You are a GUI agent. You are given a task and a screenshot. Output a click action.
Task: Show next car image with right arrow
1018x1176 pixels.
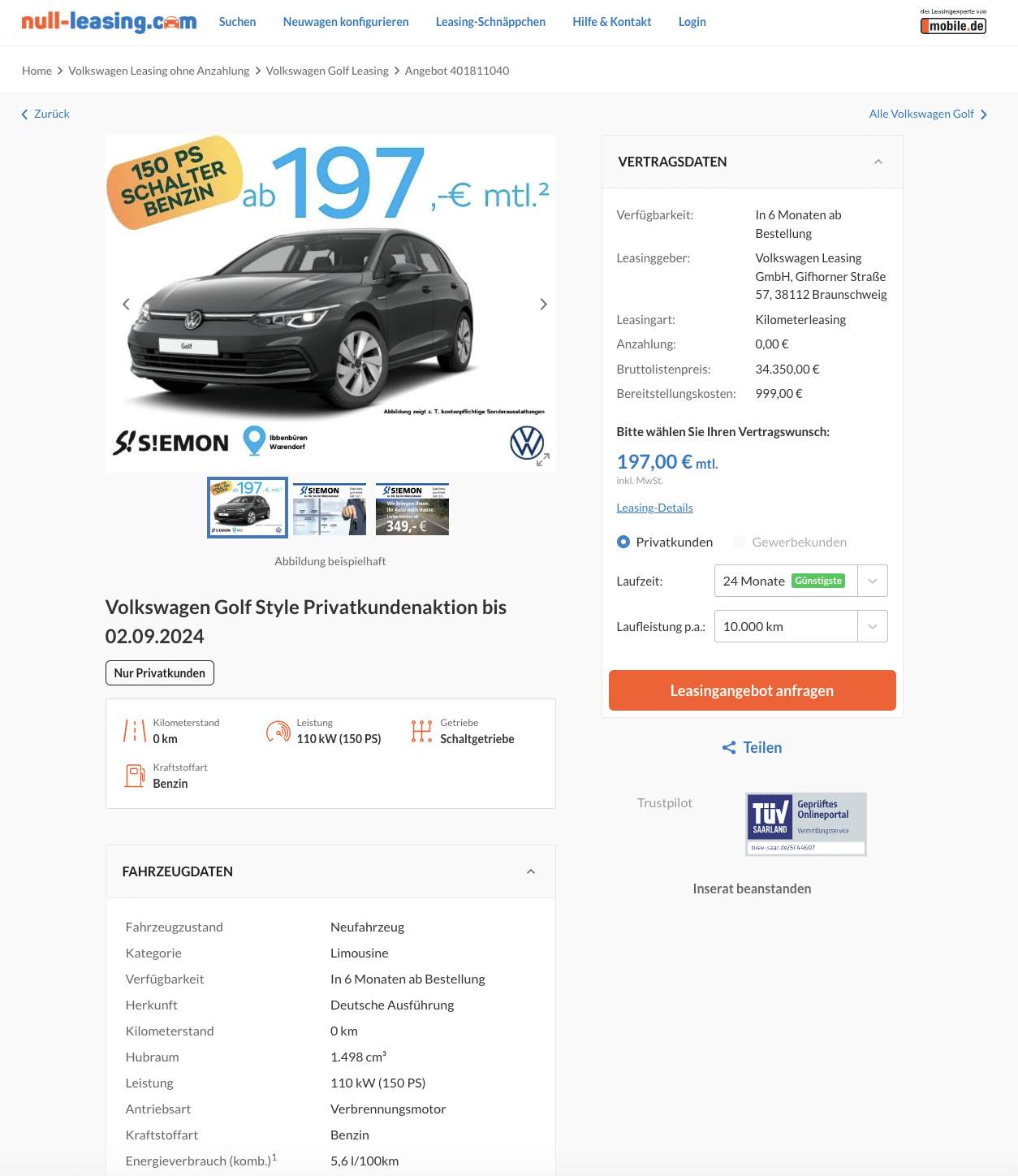coord(543,305)
